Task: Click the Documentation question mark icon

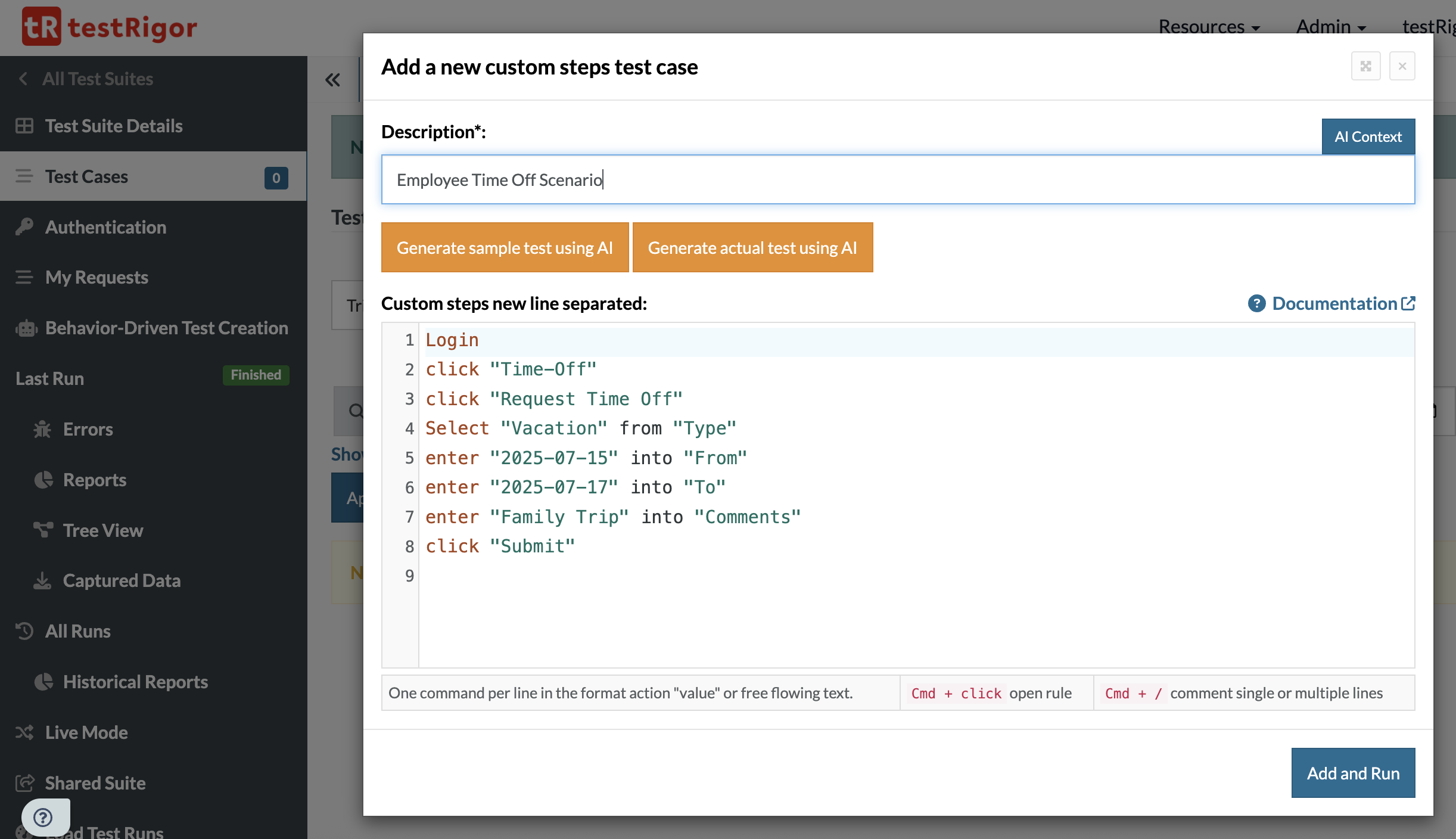Action: [x=1256, y=303]
